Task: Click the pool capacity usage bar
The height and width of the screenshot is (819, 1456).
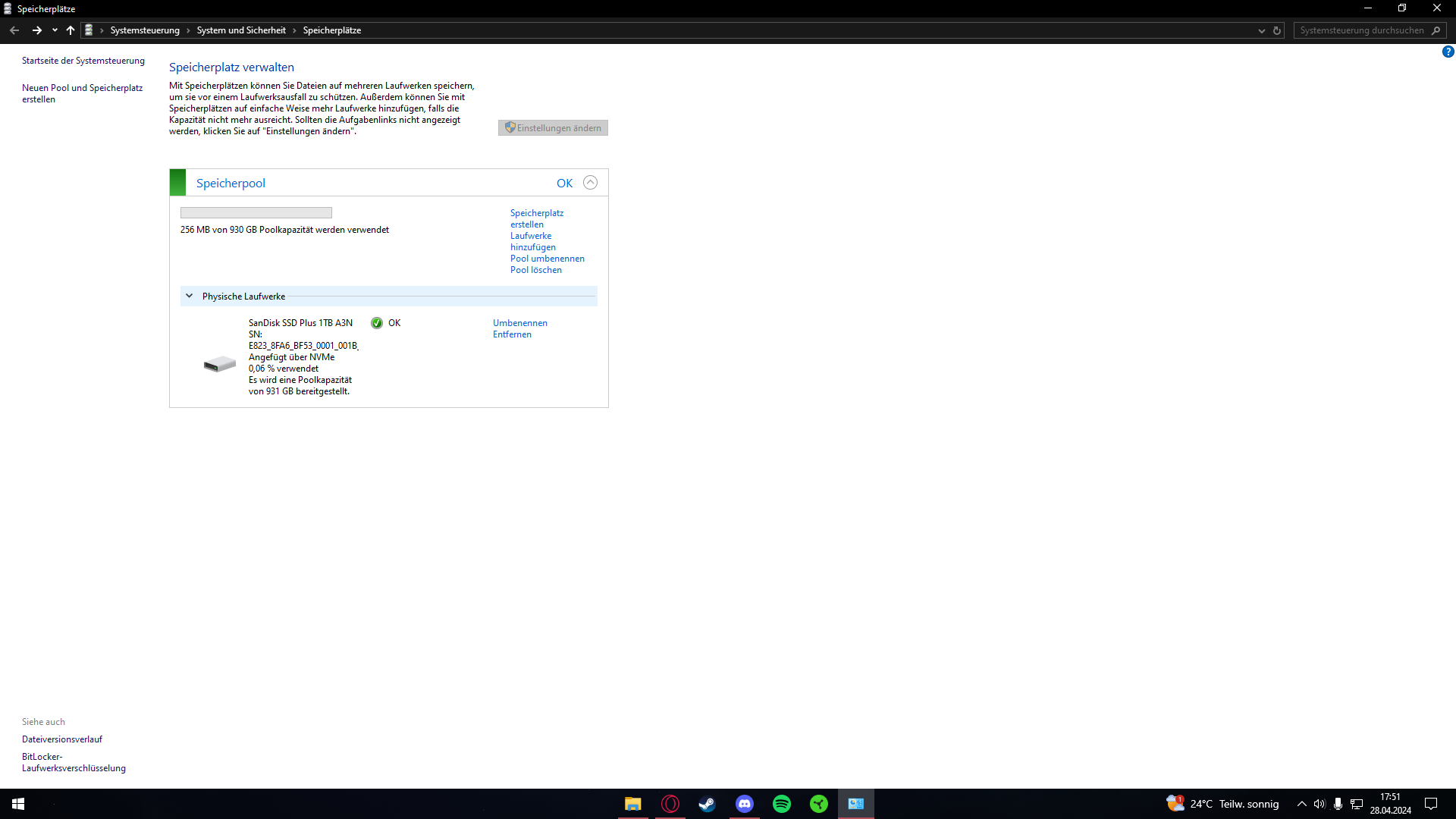Action: [256, 213]
